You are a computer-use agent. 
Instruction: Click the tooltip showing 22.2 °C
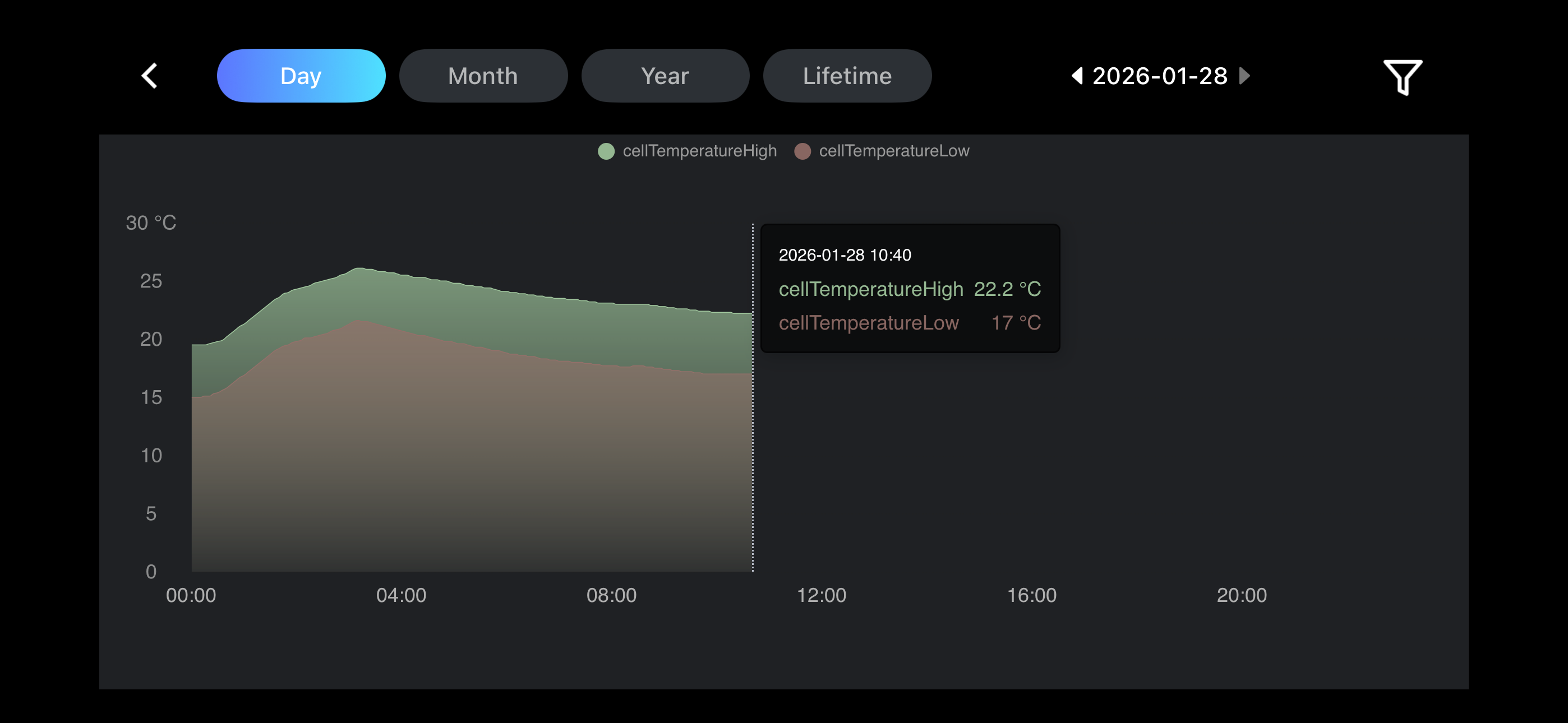coord(910,289)
